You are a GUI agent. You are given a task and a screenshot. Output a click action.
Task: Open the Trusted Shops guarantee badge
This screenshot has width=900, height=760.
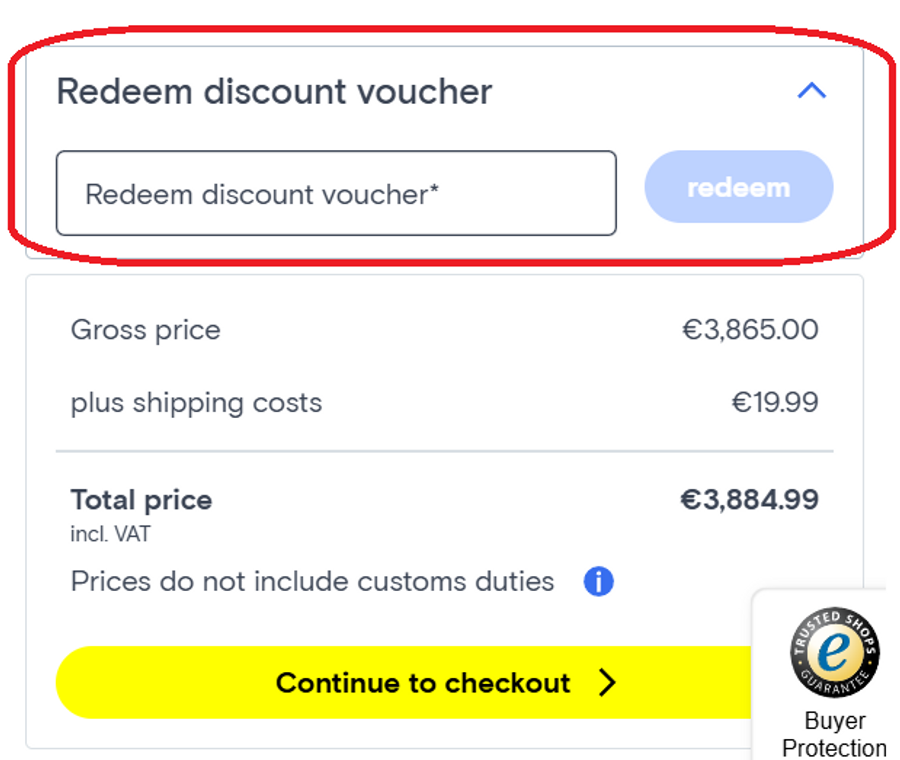[834, 651]
